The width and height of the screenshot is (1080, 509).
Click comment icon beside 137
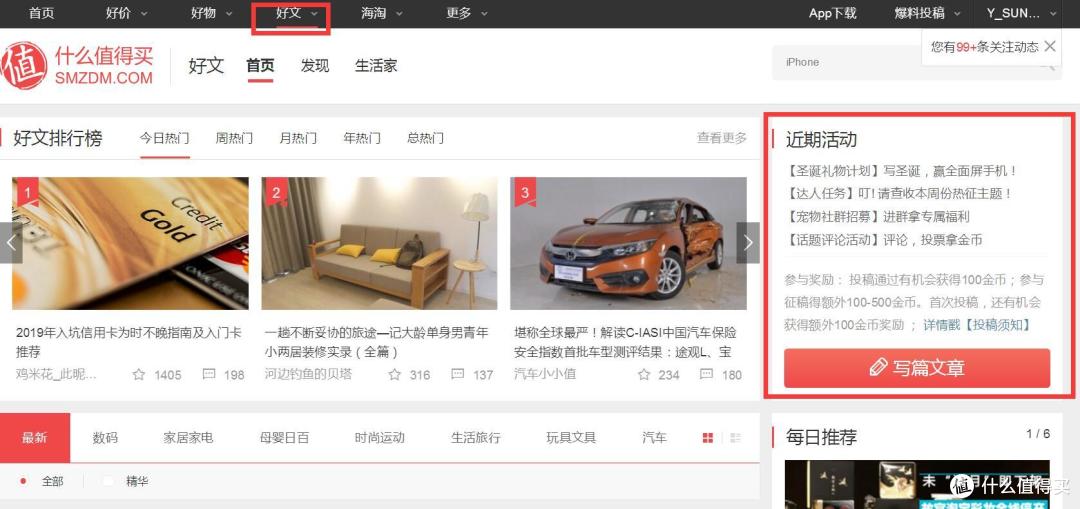point(457,374)
